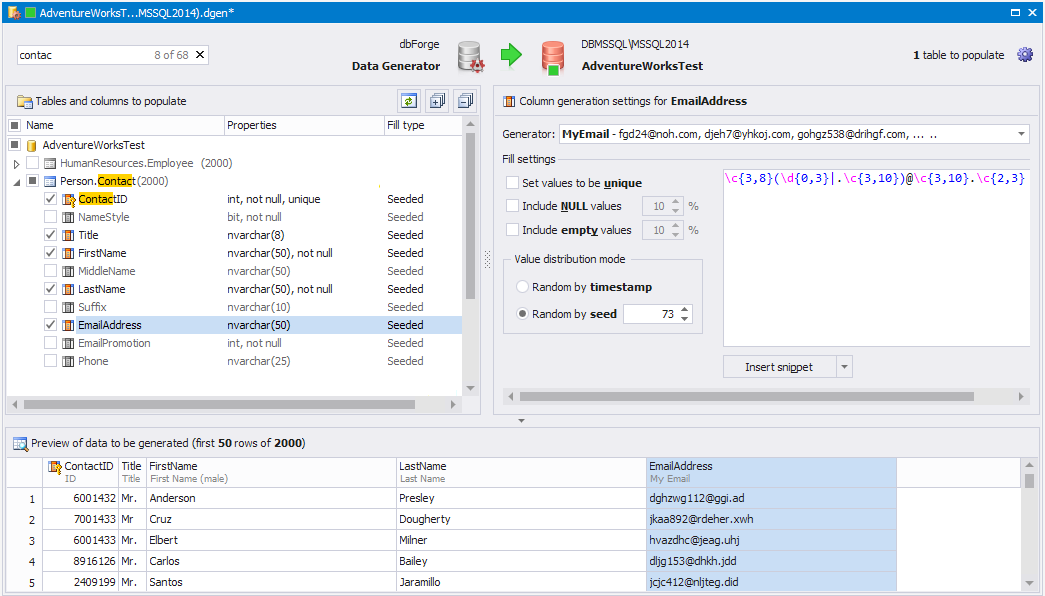Open the settings gear icon
Viewport: 1045px width, 596px height.
[x=1025, y=55]
